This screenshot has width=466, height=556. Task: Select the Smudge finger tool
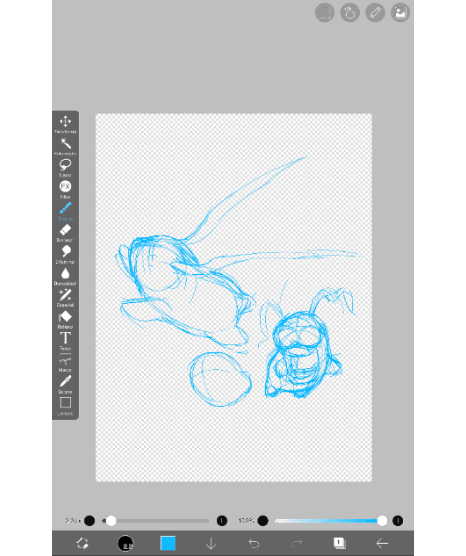pos(65,254)
